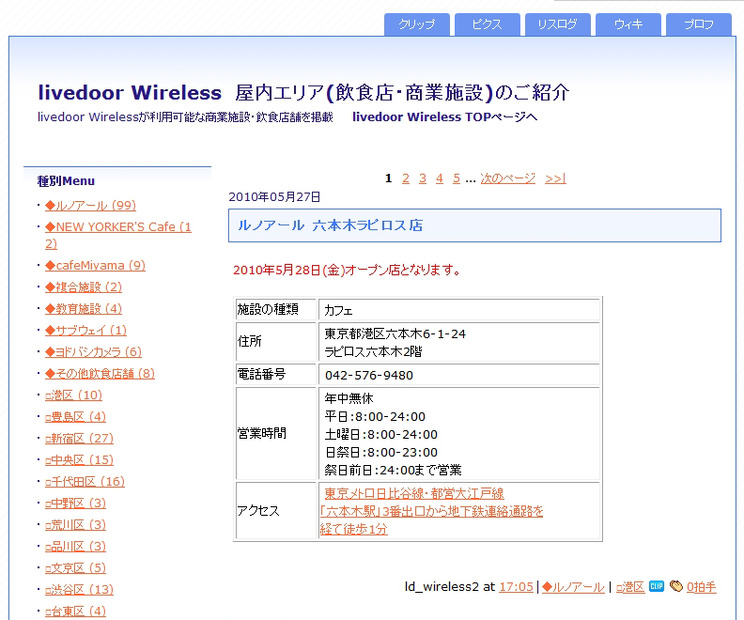Viewport: 744px width, 620px height.
Task: Click the clapping hands applause icon
Action: pos(676,586)
